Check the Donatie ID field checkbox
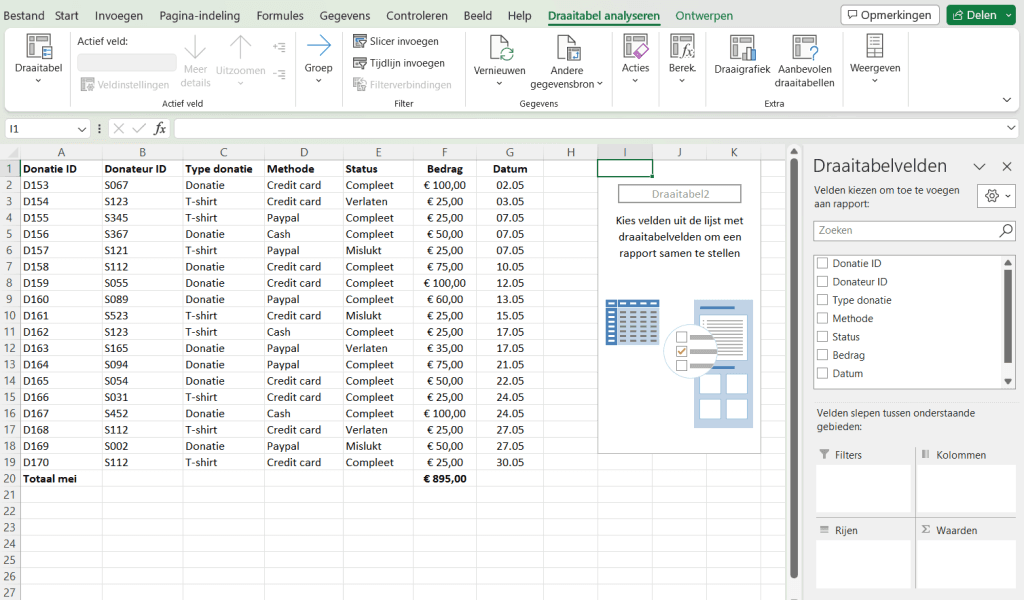 point(822,264)
